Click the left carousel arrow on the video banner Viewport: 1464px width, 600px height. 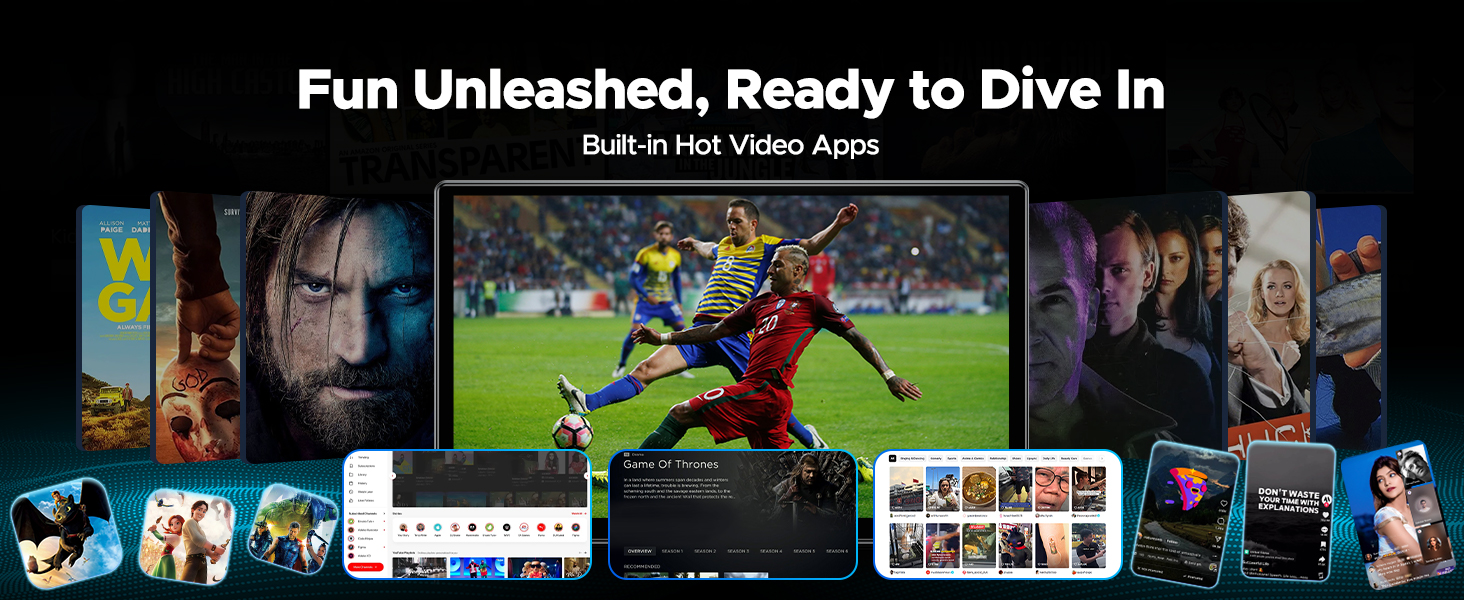click(x=393, y=475)
